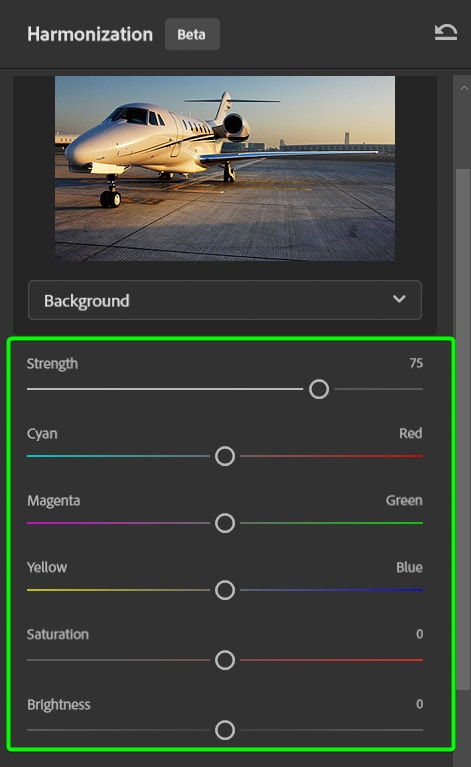This screenshot has width=471, height=767.
Task: Click the reset arrow icon in header
Action: tap(446, 33)
